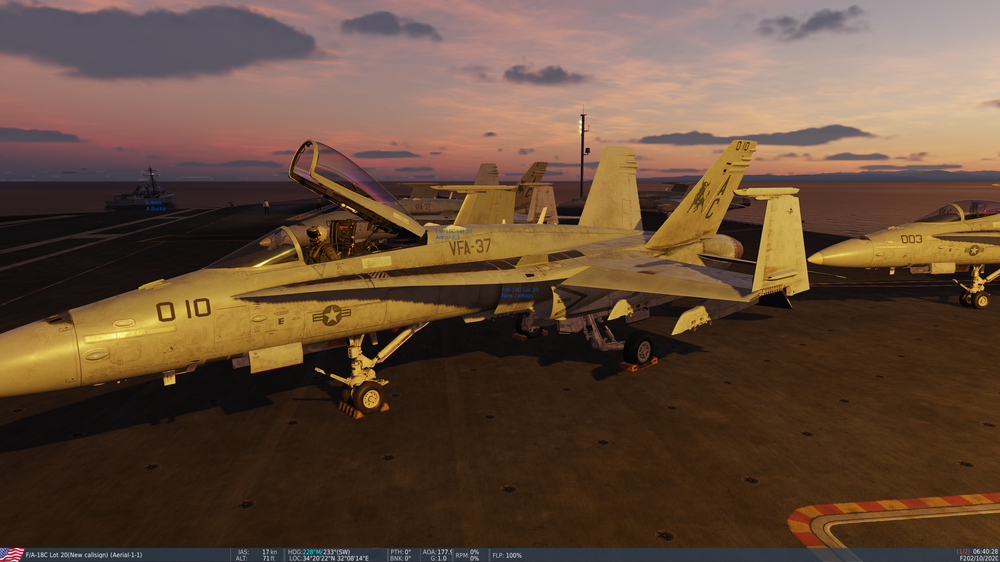Click the red '(1/2)' indicator
Viewport: 1000px width, 562px height.
click(963, 552)
